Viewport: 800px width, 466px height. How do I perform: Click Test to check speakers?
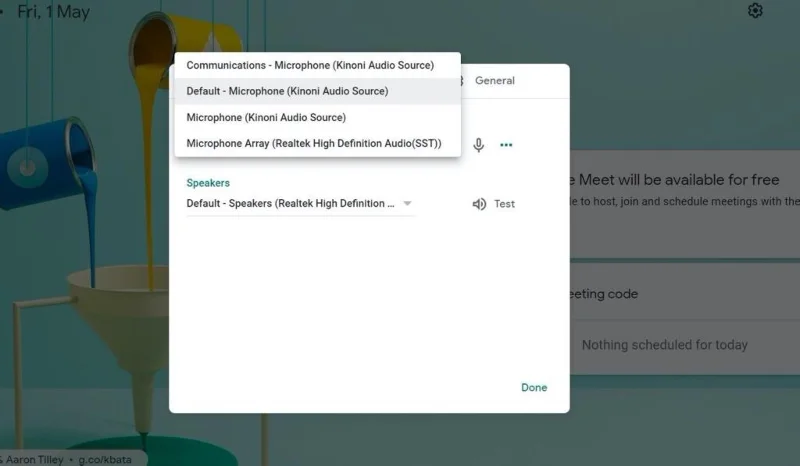click(504, 204)
